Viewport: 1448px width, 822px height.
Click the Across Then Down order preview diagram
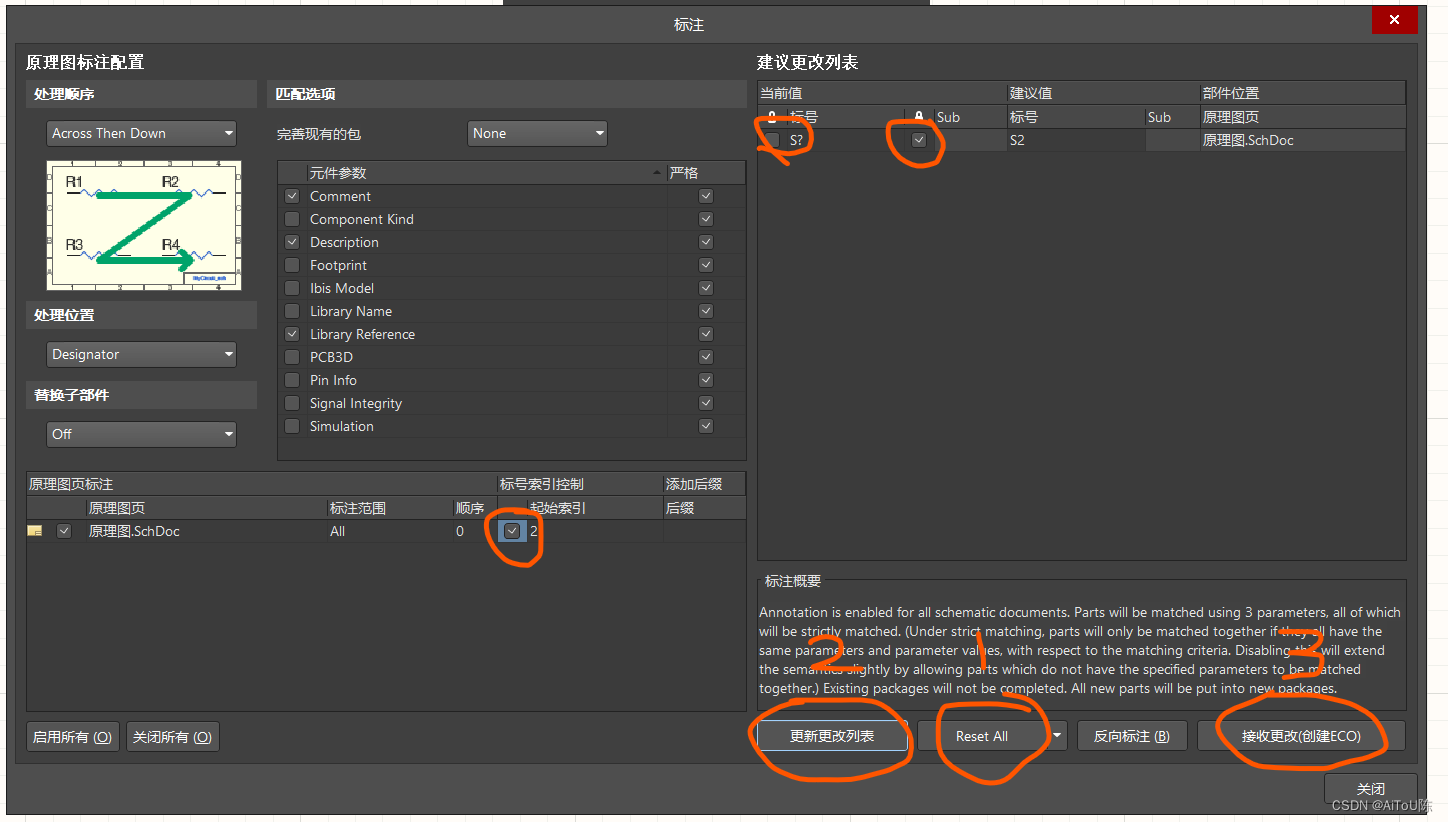point(143,225)
